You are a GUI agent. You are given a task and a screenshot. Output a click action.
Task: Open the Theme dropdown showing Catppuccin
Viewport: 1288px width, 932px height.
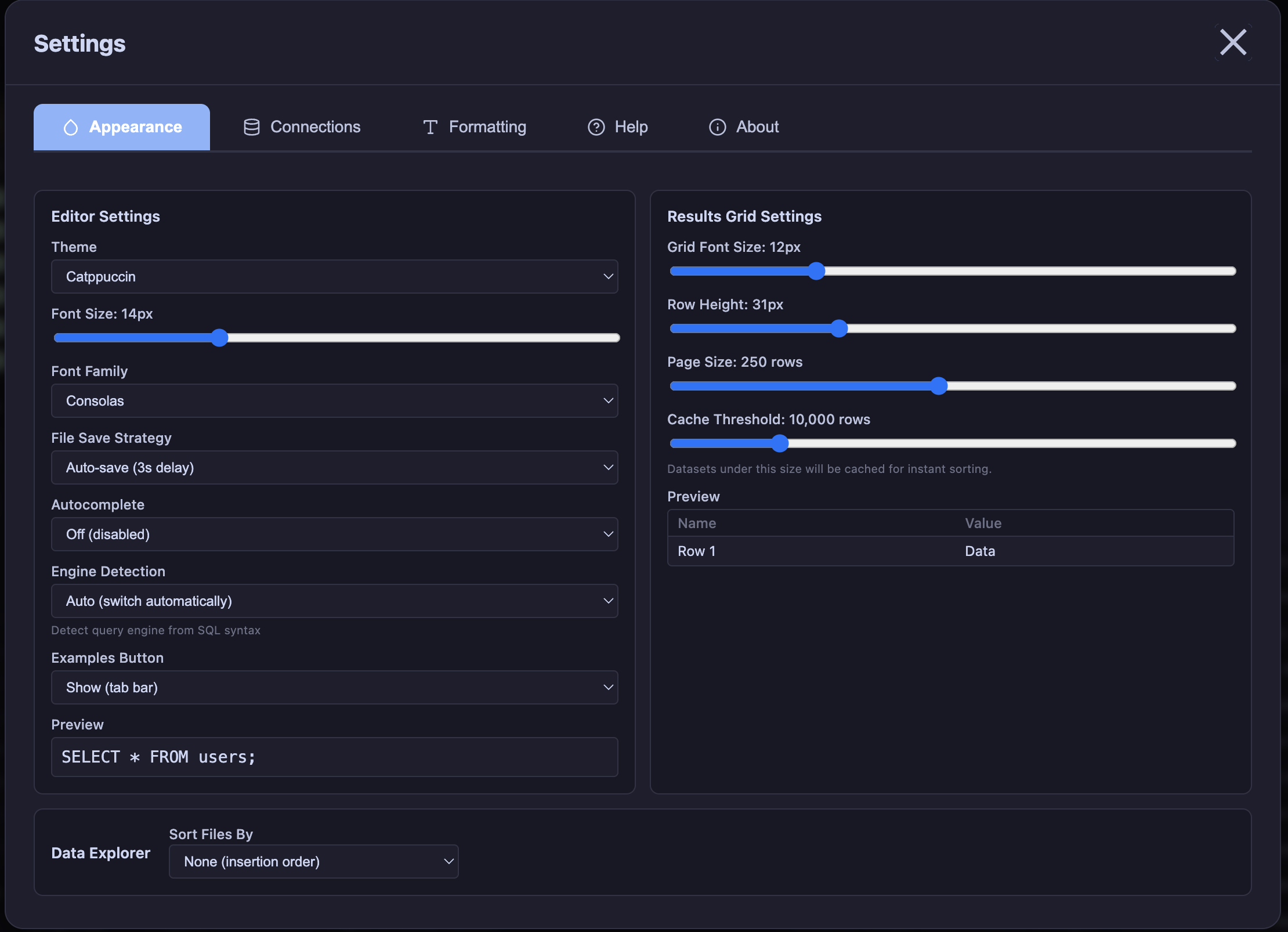[334, 277]
